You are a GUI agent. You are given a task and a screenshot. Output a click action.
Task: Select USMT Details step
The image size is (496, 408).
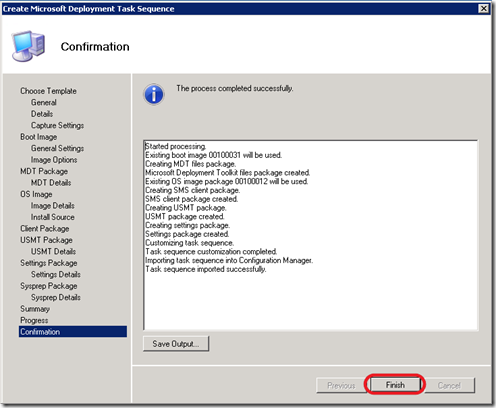click(x=53, y=251)
